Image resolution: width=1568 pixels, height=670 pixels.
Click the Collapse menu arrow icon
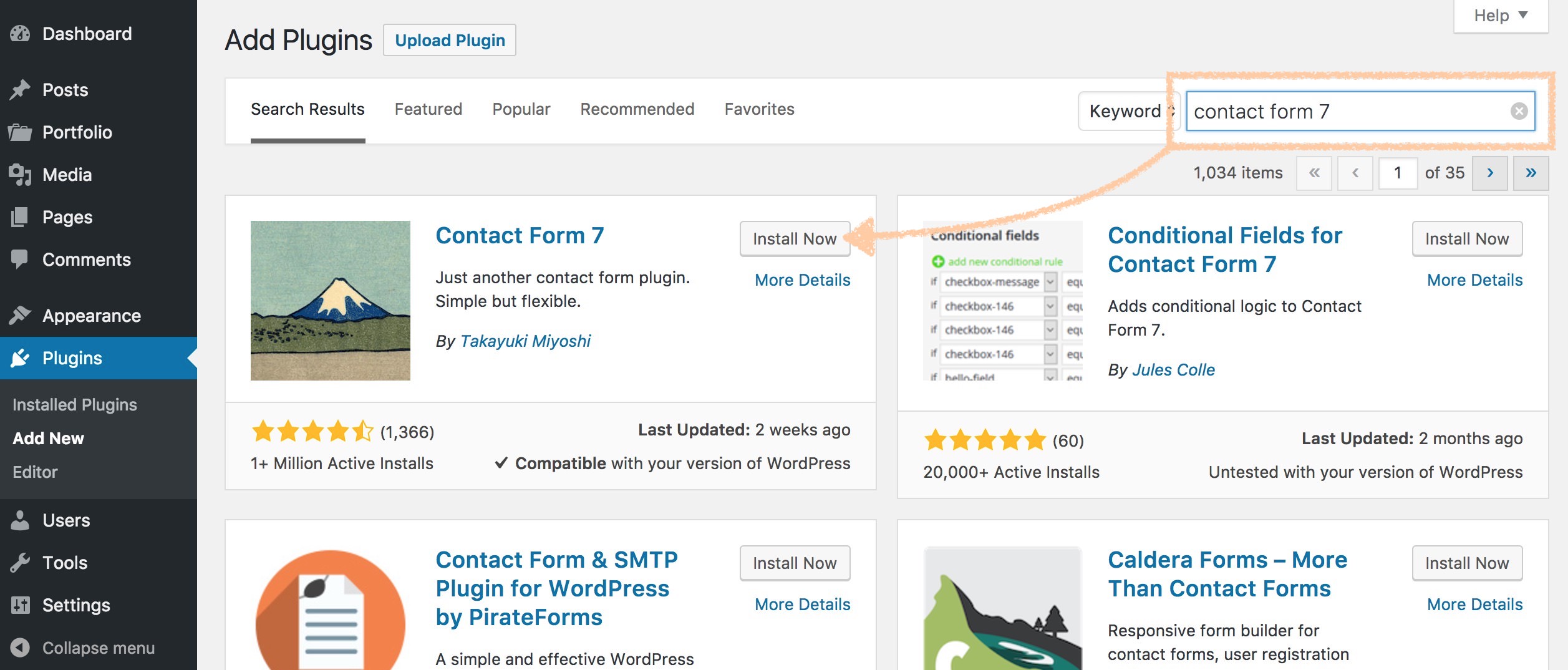(20, 648)
